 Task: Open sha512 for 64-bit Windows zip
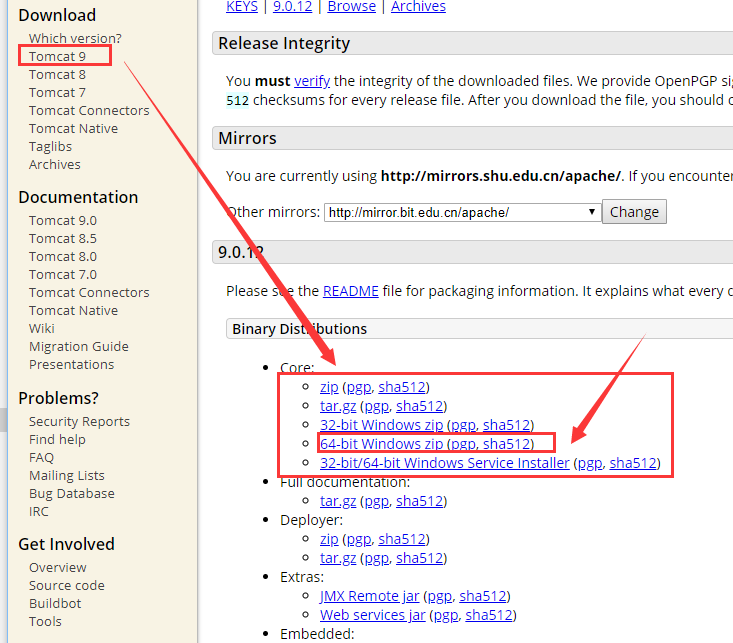click(x=507, y=444)
